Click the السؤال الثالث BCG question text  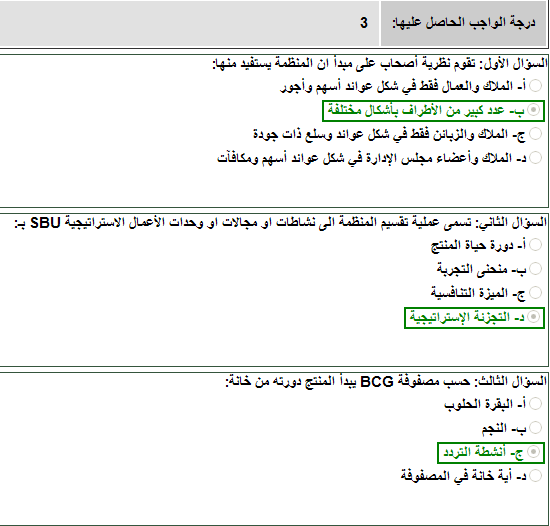pyautogui.click(x=386, y=381)
